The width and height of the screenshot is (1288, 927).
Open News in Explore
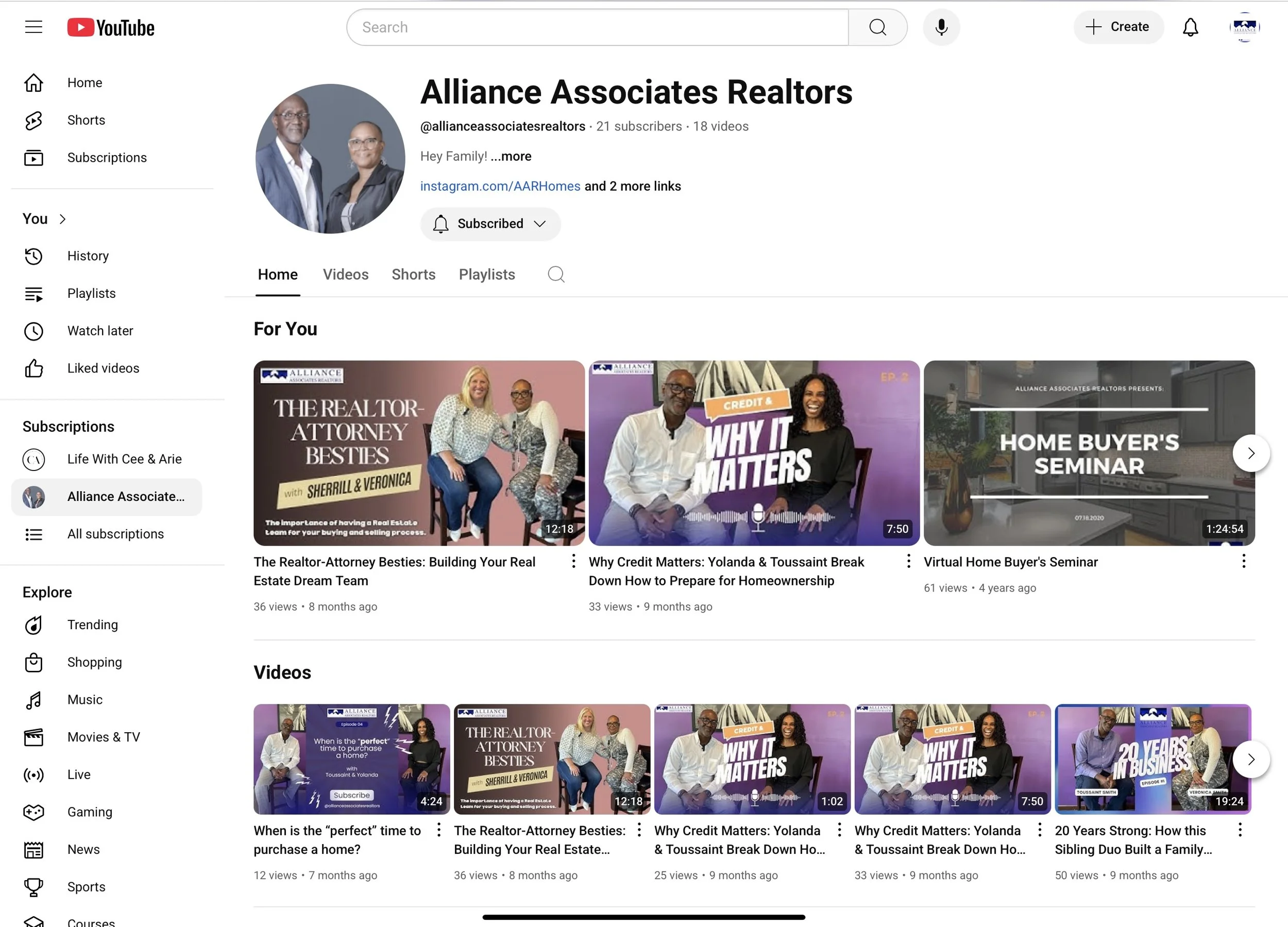[x=107, y=850]
